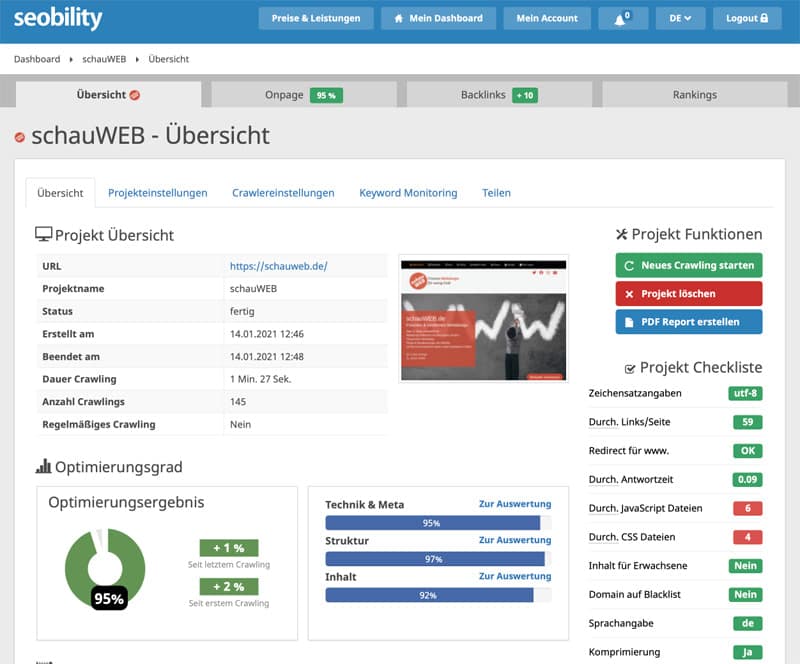This screenshot has height=664, width=800.
Task: Click the breadcrumb arrow after Dashboard
Action: pyautogui.click(x=71, y=60)
